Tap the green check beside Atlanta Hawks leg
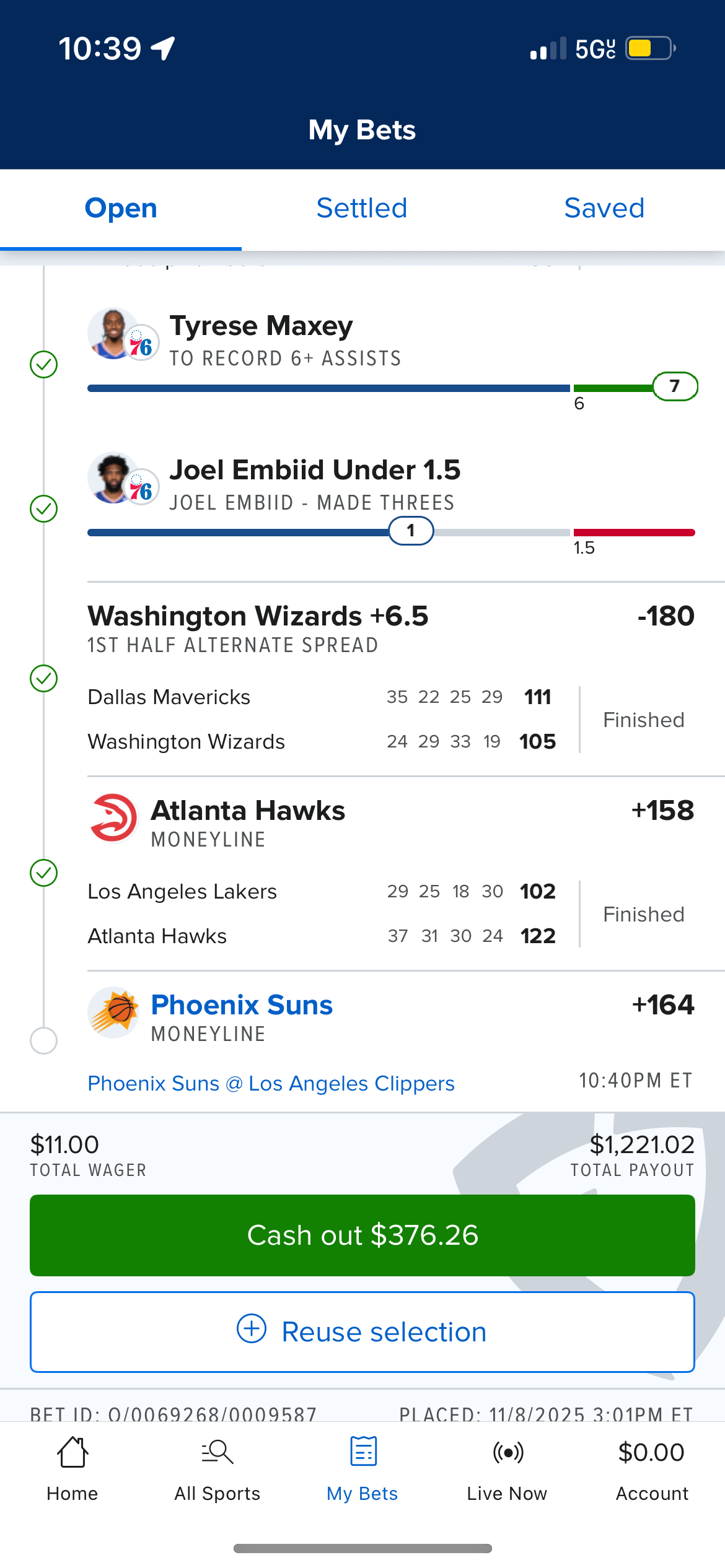Viewport: 725px width, 1568px height. [x=44, y=873]
